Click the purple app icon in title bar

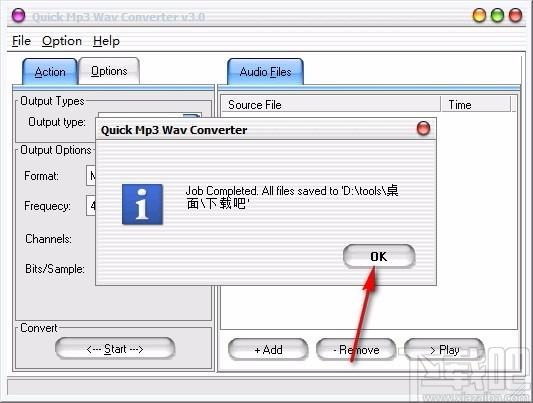[x=18, y=16]
